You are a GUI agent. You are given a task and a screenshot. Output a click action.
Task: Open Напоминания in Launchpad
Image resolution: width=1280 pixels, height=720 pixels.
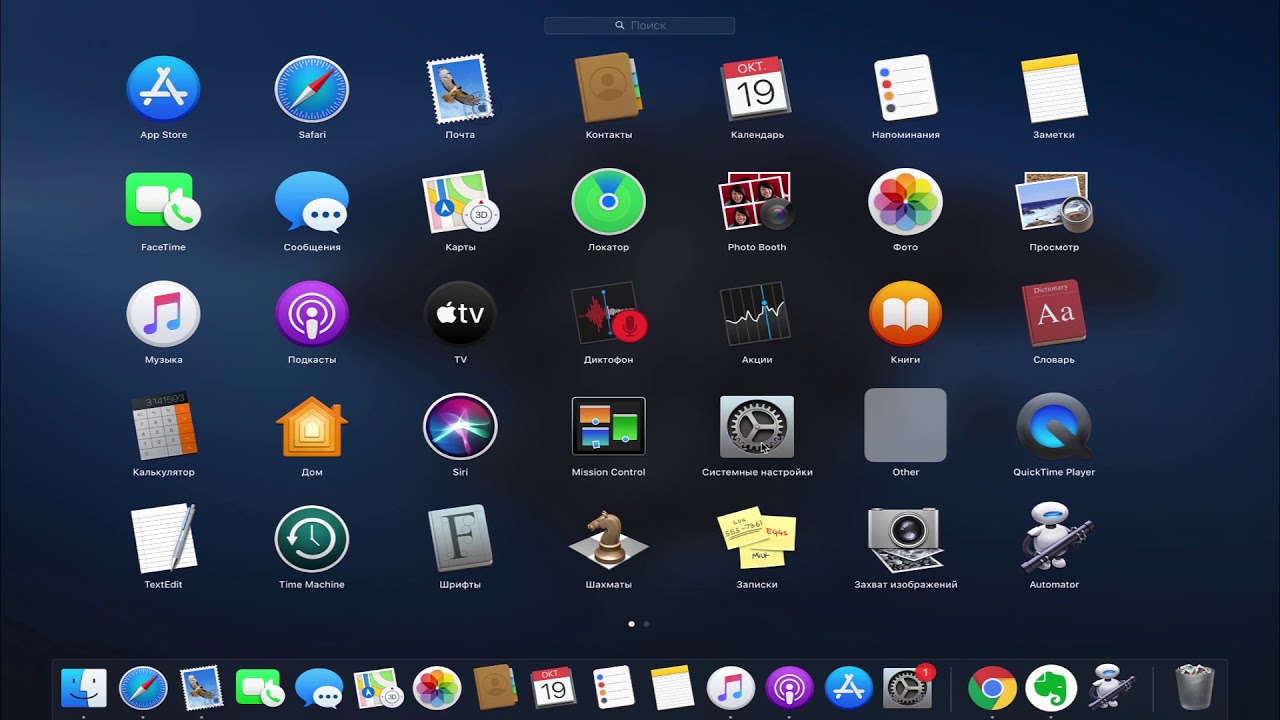(905, 89)
